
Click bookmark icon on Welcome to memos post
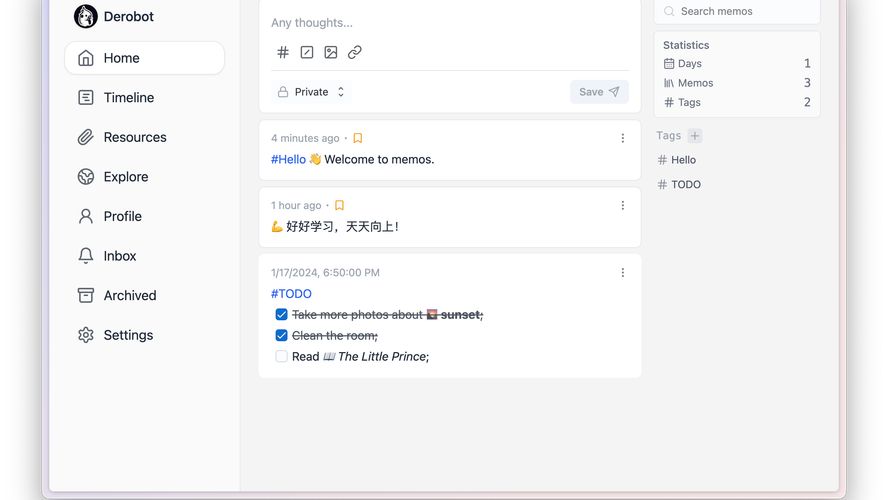[x=358, y=138]
